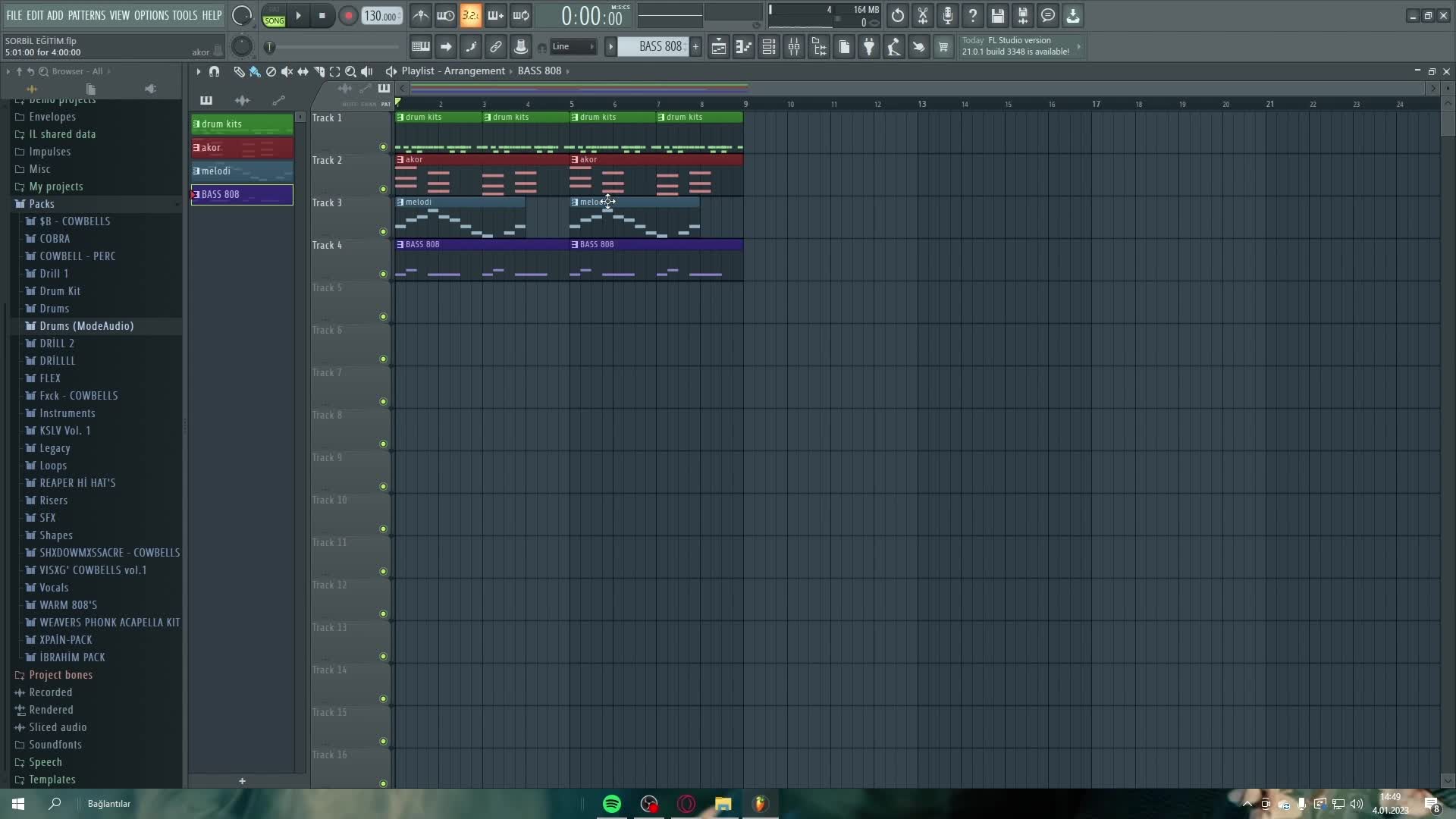1456x819 pixels.
Task: Select the melodi pattern in picker
Action: (x=242, y=171)
